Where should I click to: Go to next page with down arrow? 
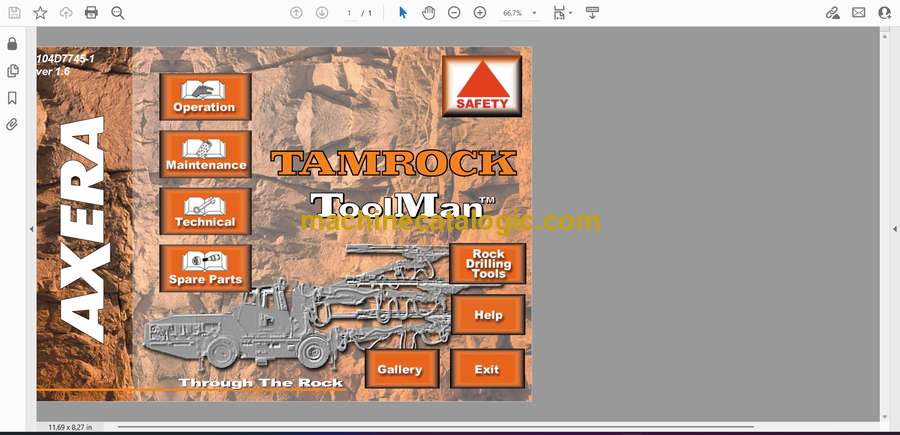click(322, 13)
